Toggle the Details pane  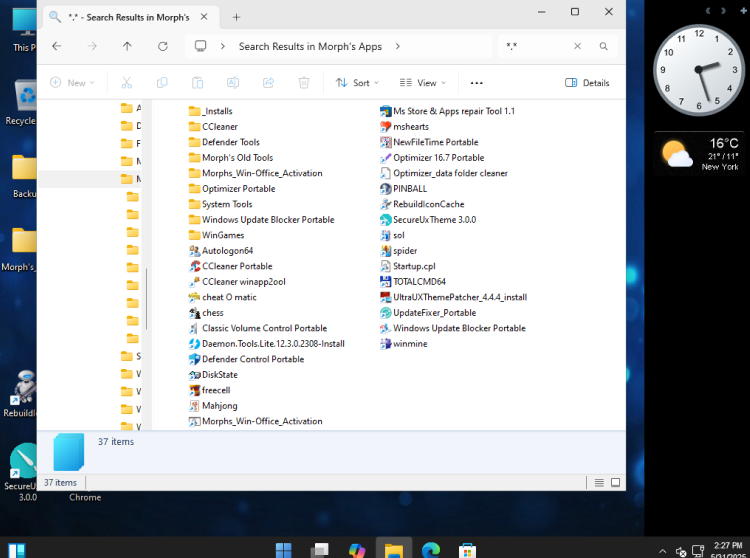[x=587, y=83]
